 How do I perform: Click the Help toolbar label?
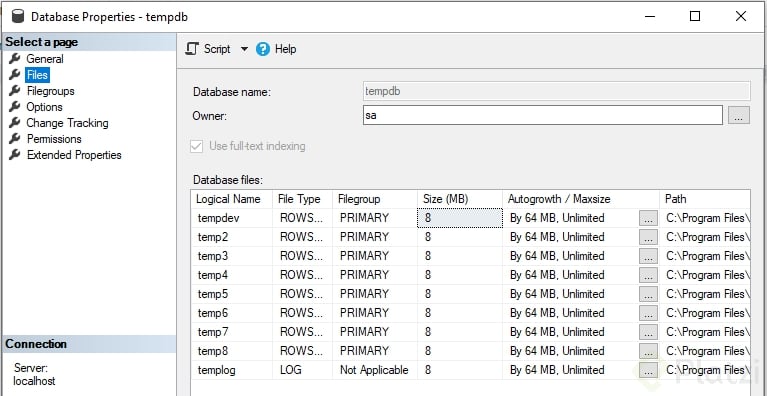click(x=285, y=49)
